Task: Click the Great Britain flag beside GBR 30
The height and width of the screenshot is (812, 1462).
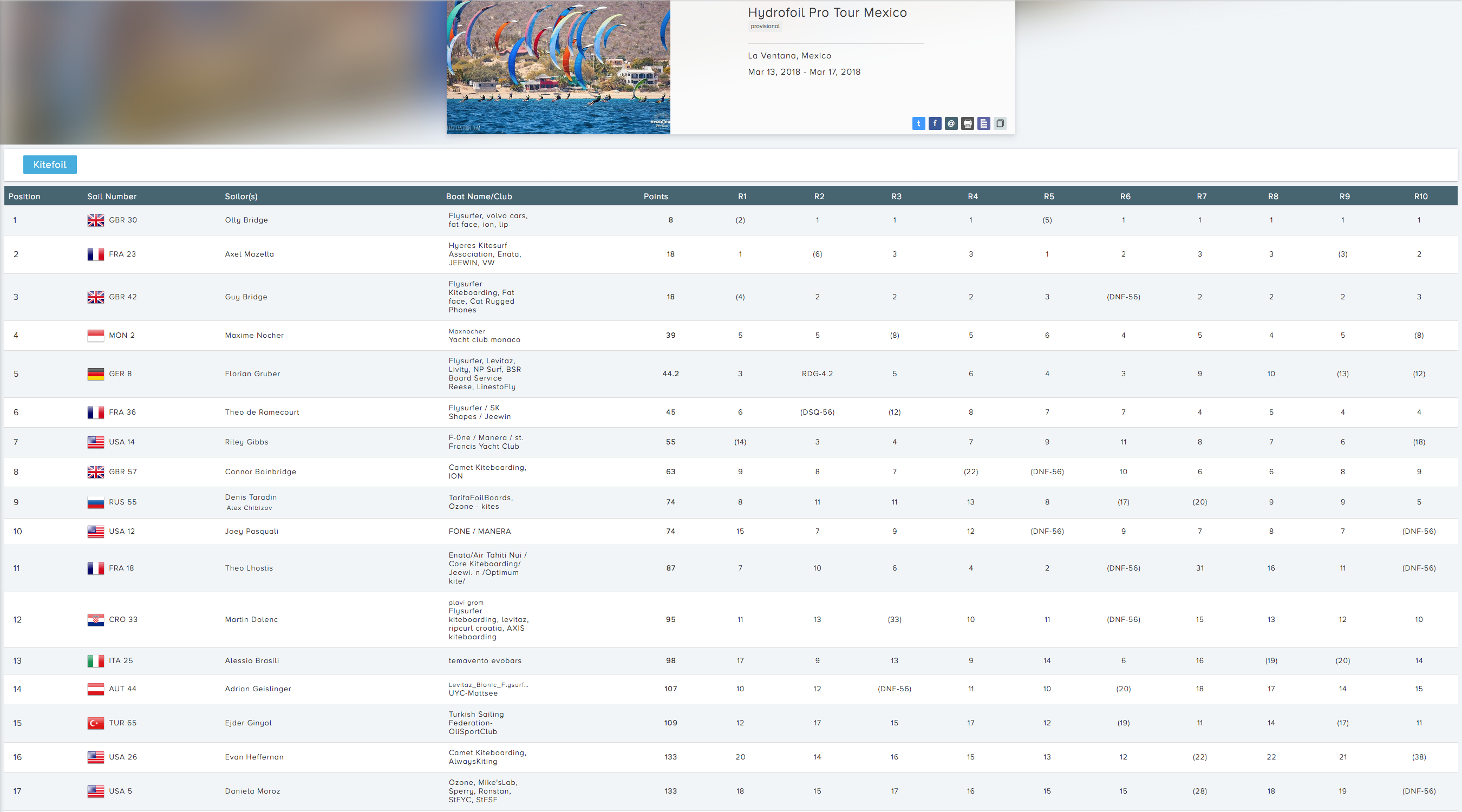Action: coord(95,220)
